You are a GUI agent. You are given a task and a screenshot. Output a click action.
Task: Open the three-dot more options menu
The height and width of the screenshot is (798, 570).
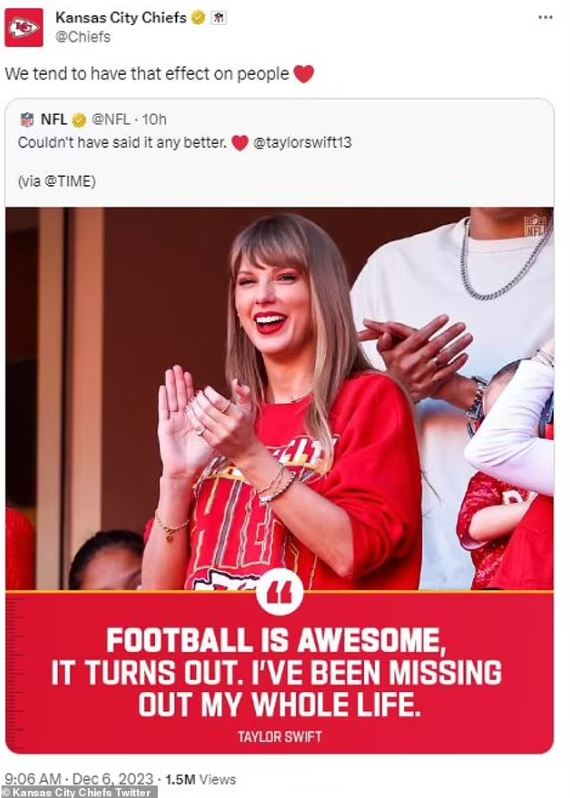[x=545, y=17]
